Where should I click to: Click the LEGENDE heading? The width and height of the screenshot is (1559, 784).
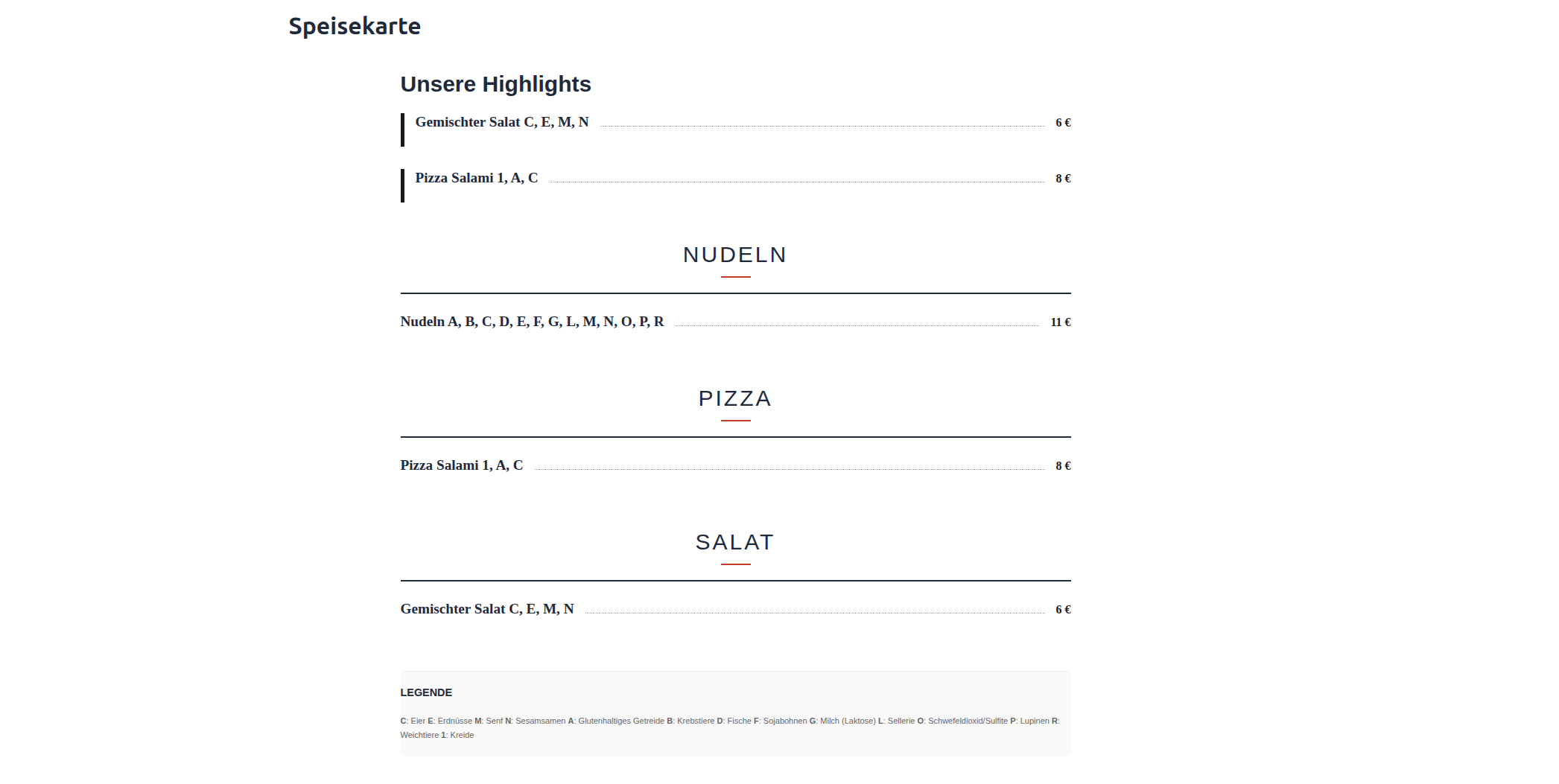pos(426,692)
